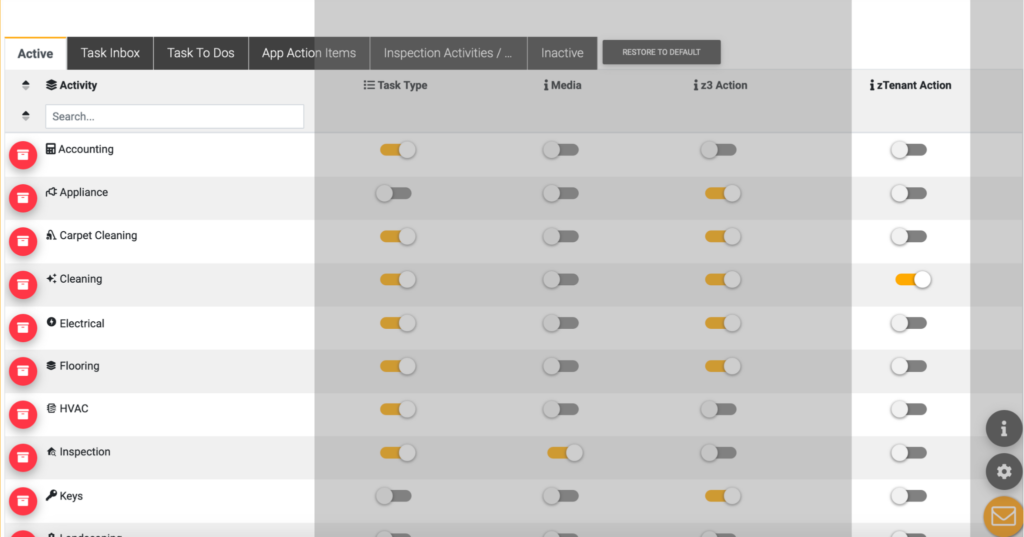The image size is (1024, 537).
Task: Open the settings gear floating button
Action: pyautogui.click(x=1004, y=472)
